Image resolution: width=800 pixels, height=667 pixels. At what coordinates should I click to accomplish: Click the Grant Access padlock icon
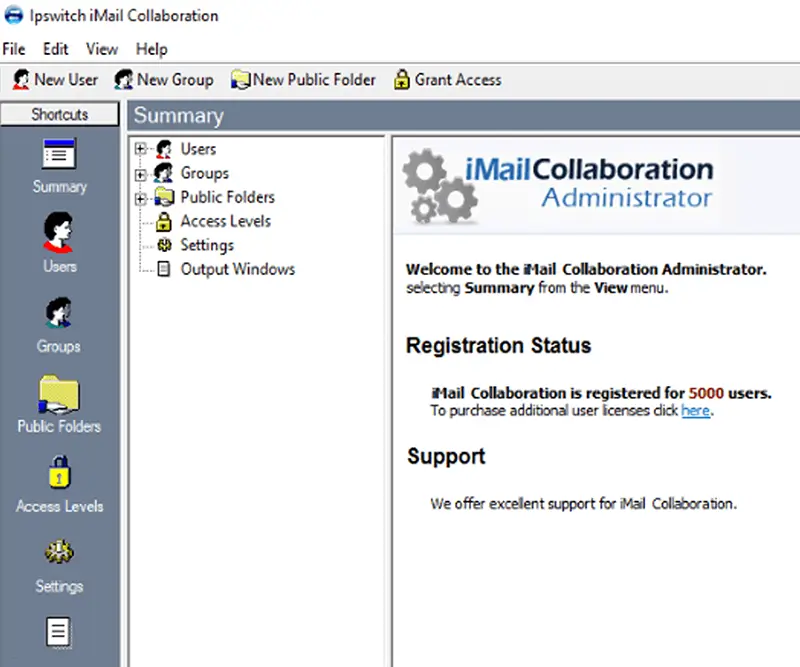[402, 80]
